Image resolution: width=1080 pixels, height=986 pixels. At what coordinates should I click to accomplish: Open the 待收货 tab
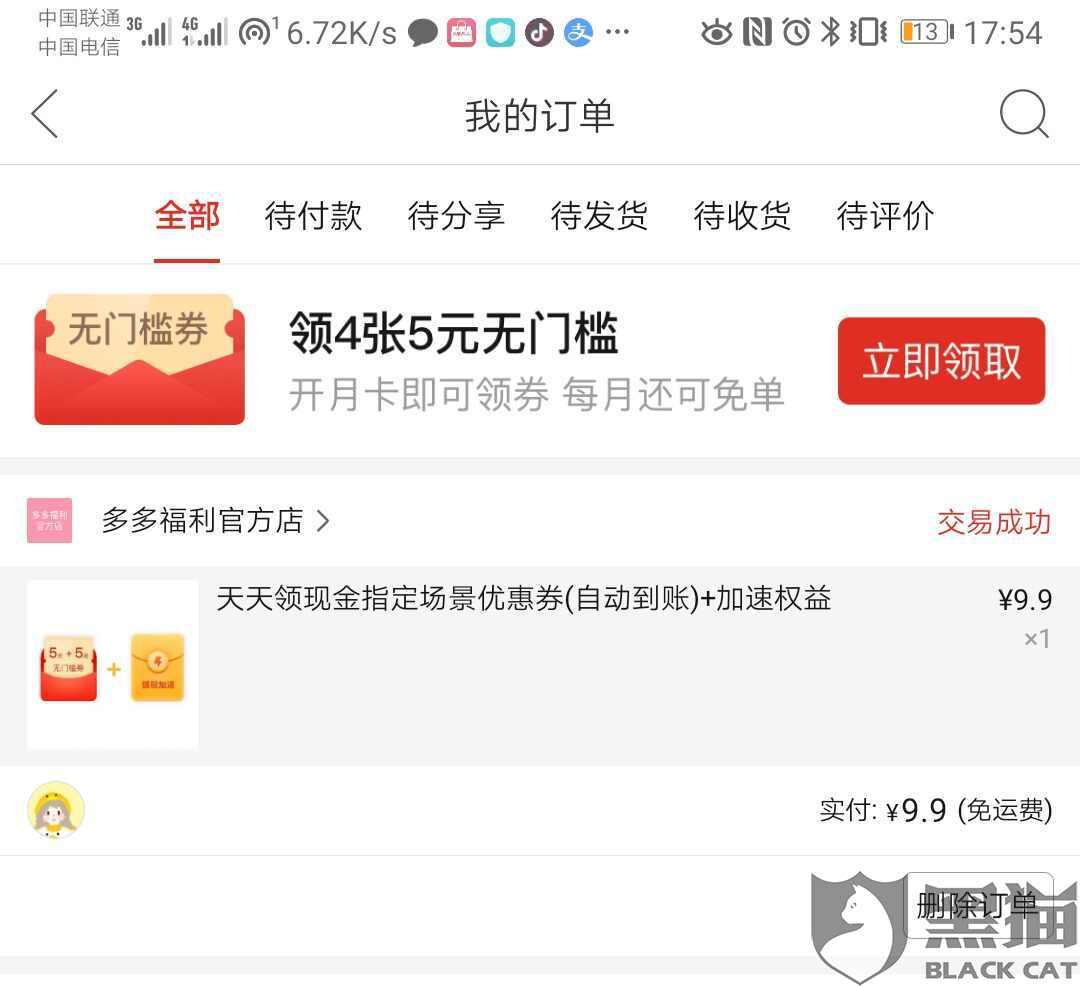click(x=742, y=216)
